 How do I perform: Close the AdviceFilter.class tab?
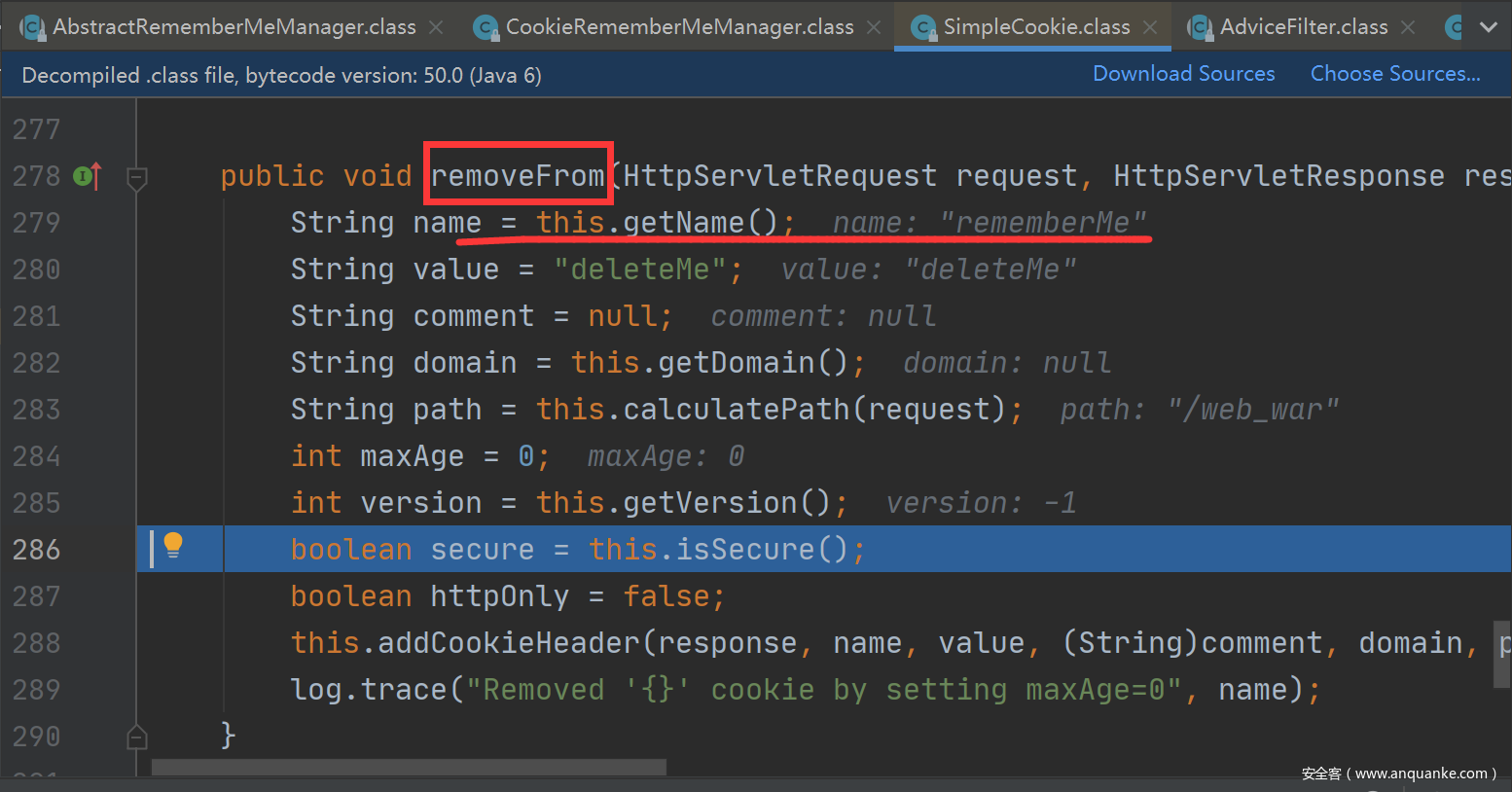tap(1408, 27)
